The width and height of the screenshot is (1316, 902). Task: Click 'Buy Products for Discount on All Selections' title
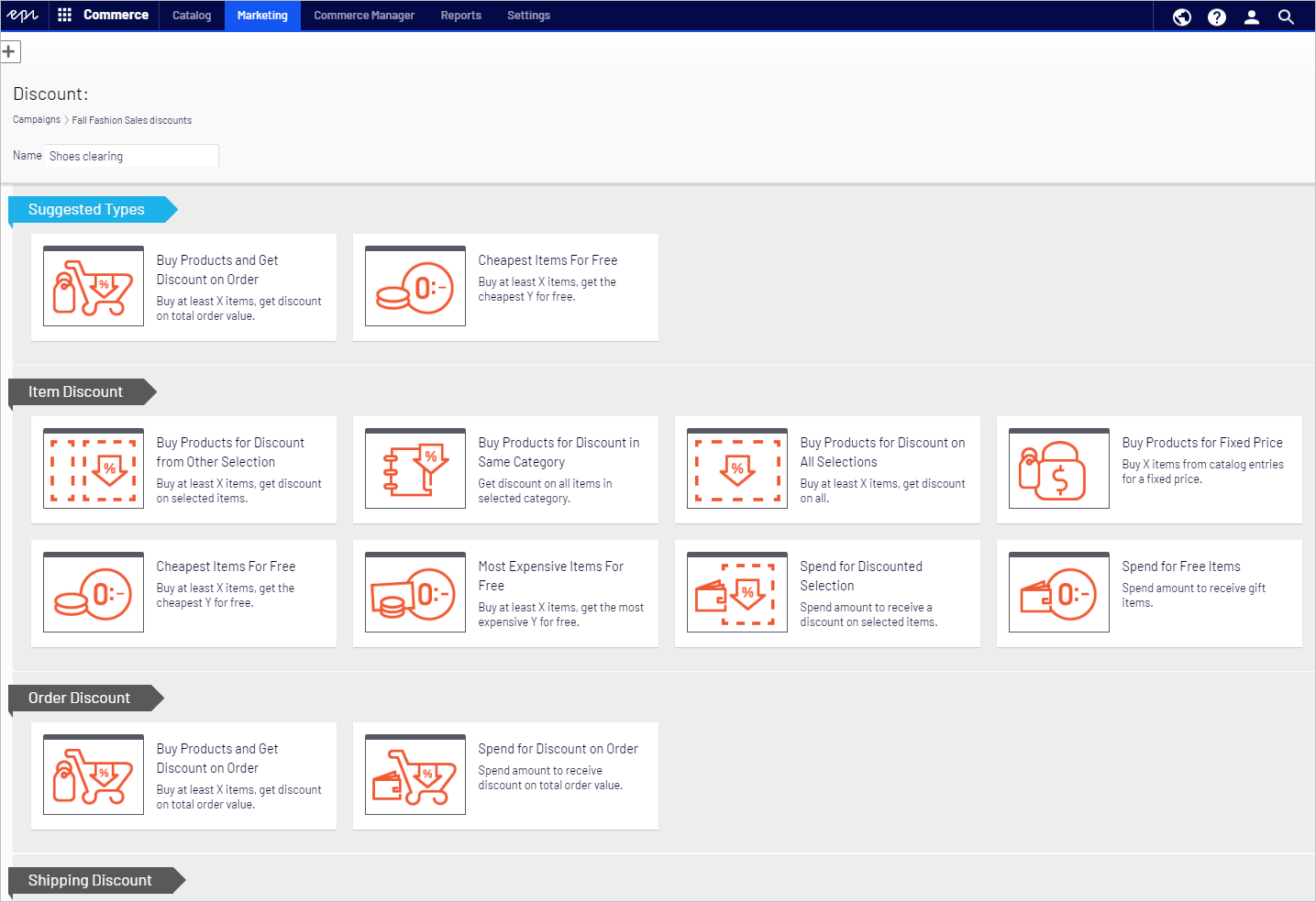click(x=882, y=453)
